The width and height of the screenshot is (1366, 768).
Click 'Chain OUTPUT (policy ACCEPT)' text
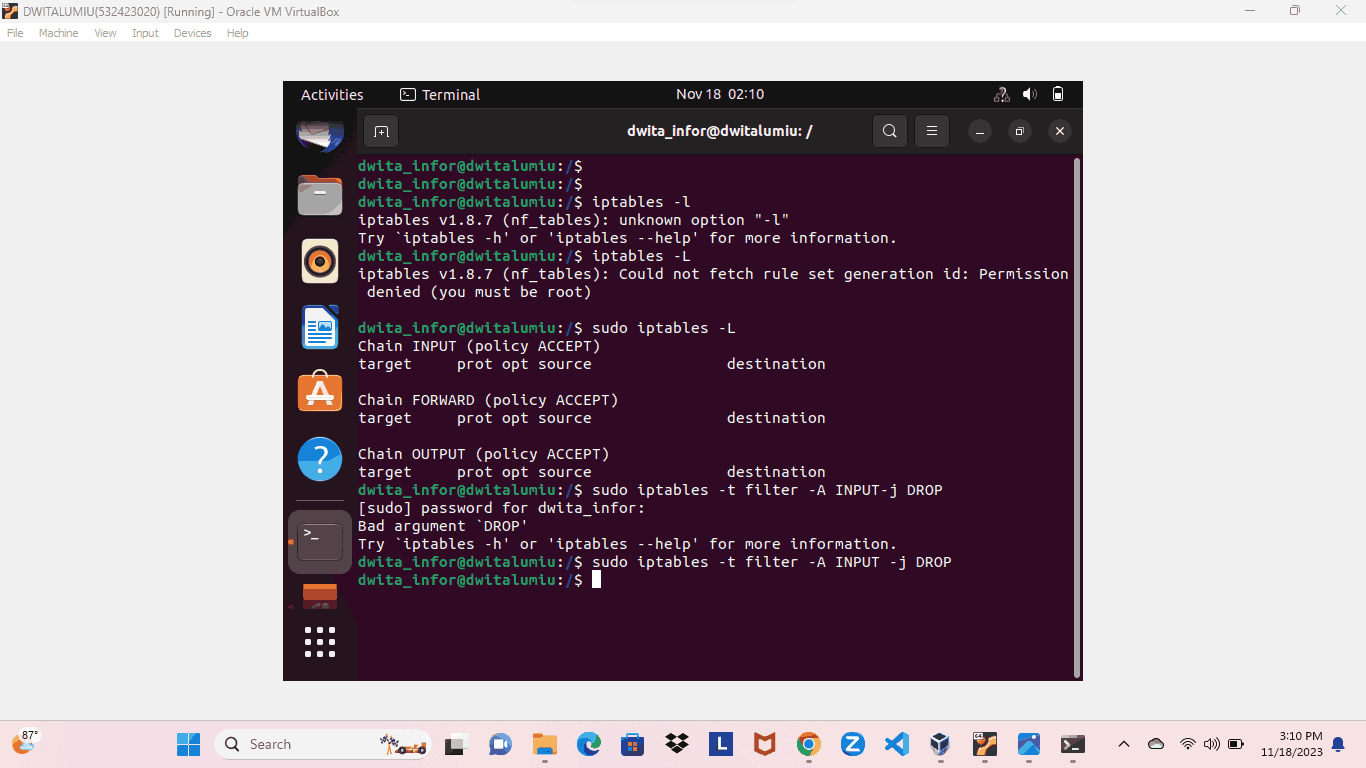484,454
